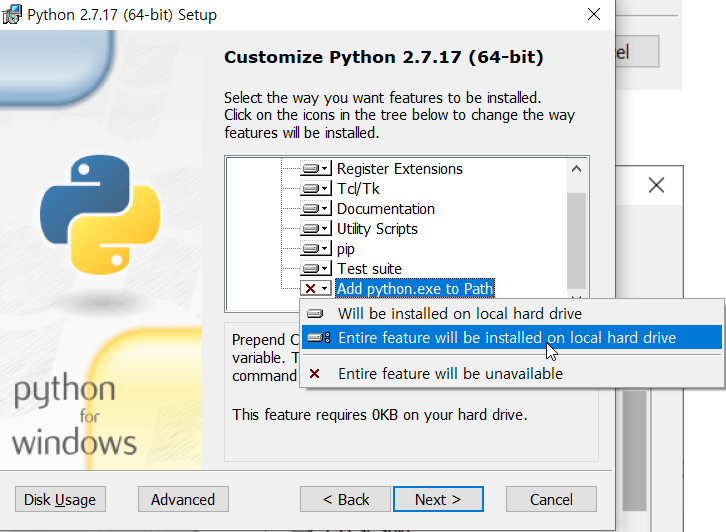
Task: Select the pip tree row
Action: [346, 249]
